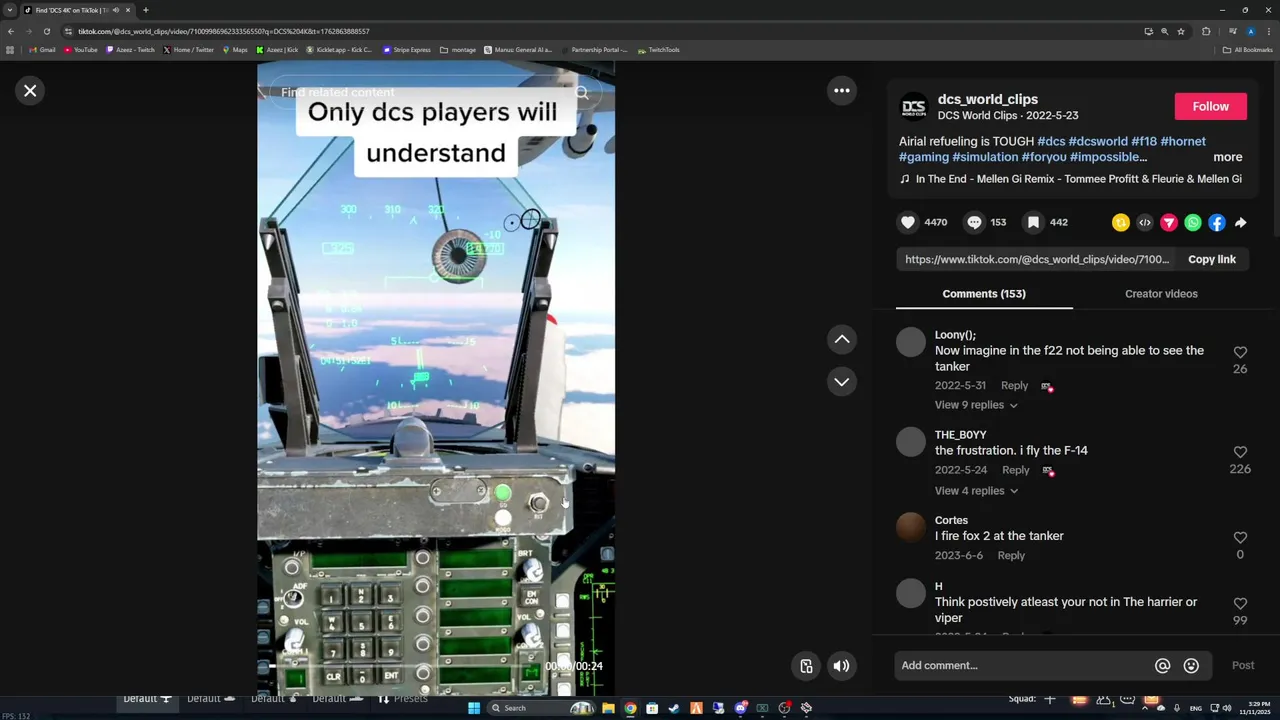Image resolution: width=1280 pixels, height=720 pixels.
Task: Toggle the clip icon beside the volume button
Action: tap(806, 667)
